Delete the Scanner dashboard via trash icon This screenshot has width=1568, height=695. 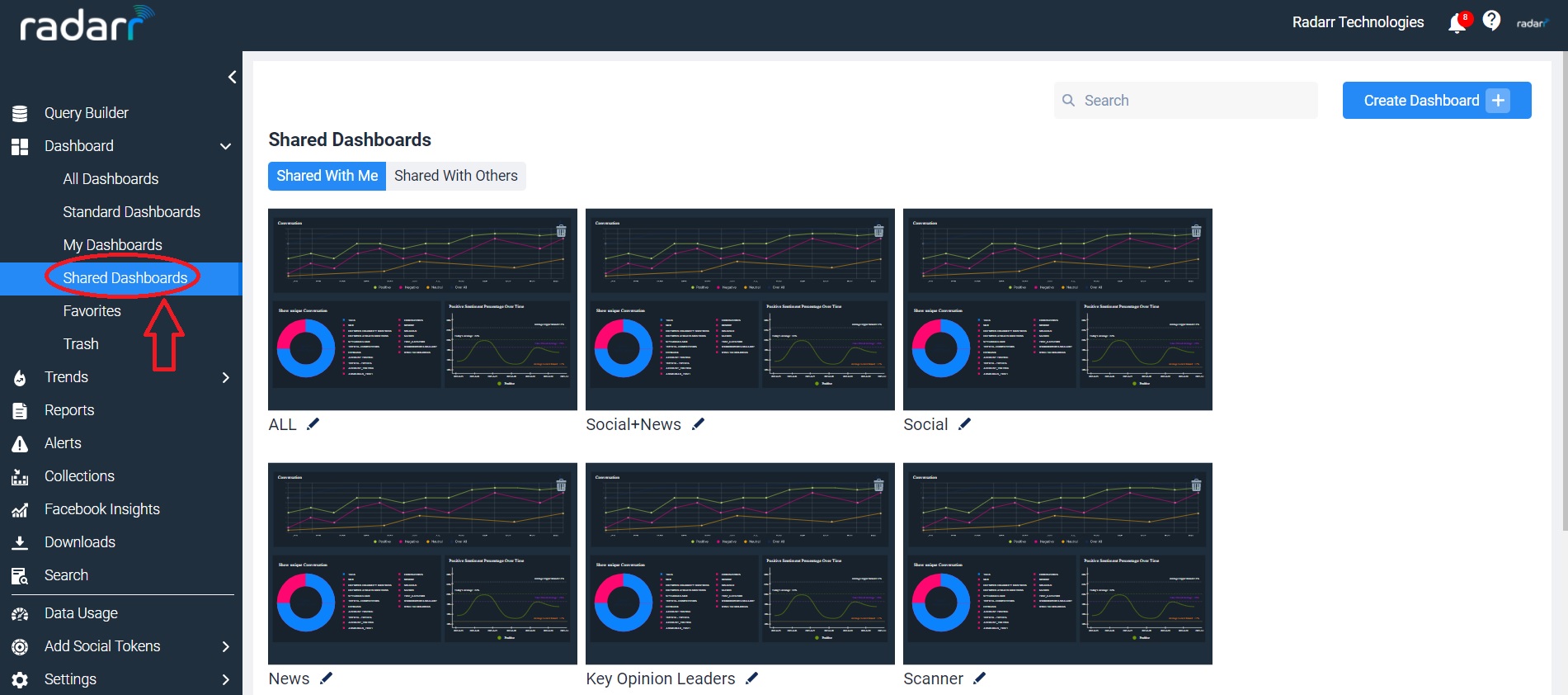1196,485
